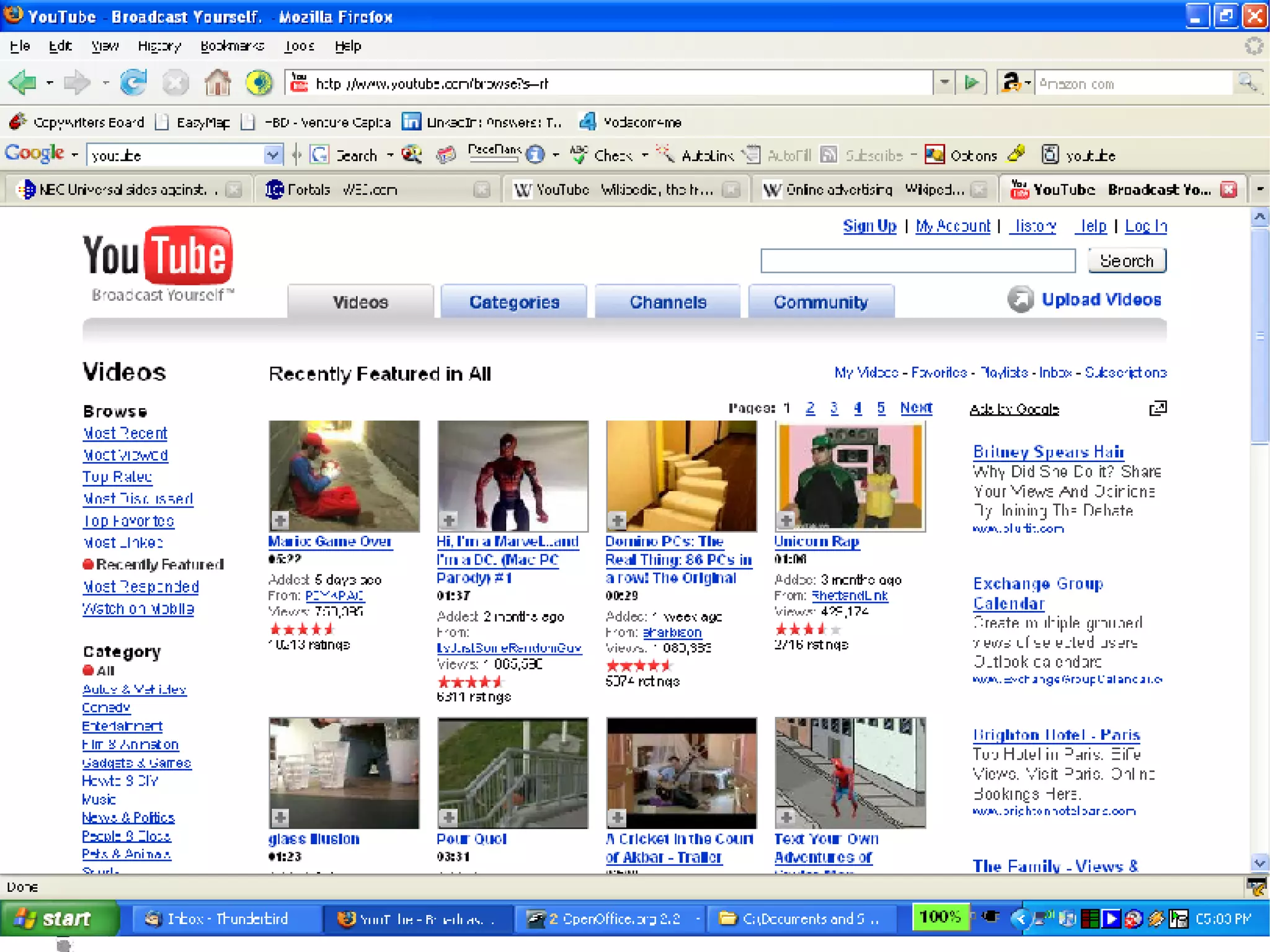Click the Firefox Forward arrow button
Screen dimensions: 1270x952
pyautogui.click(x=78, y=82)
